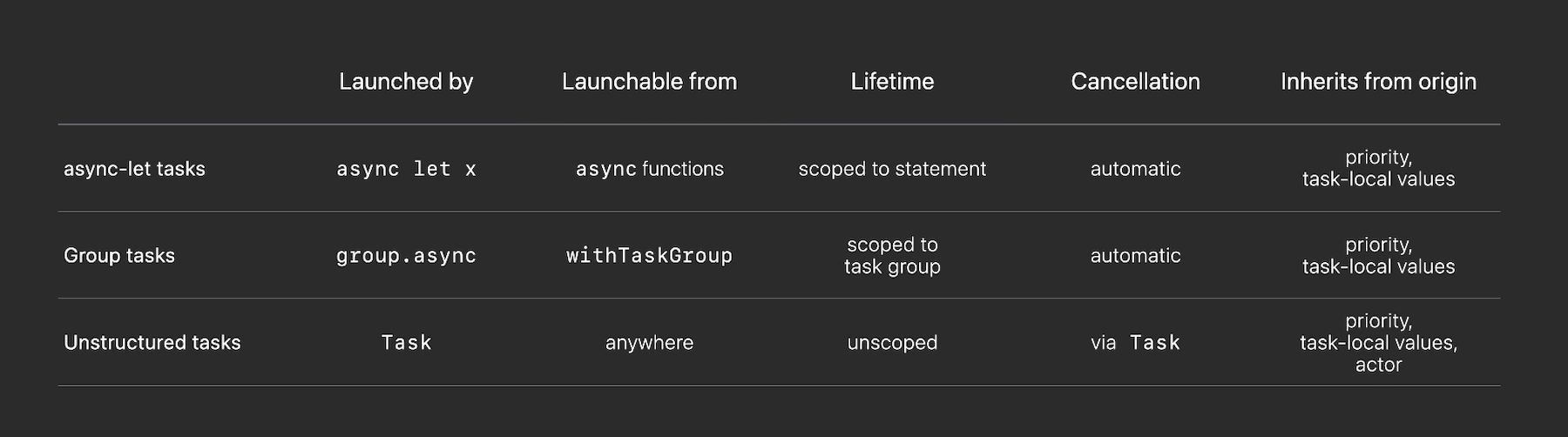Viewport: 1568px width, 437px height.
Task: Select the 'scoped to task group' cell
Action: 892,256
